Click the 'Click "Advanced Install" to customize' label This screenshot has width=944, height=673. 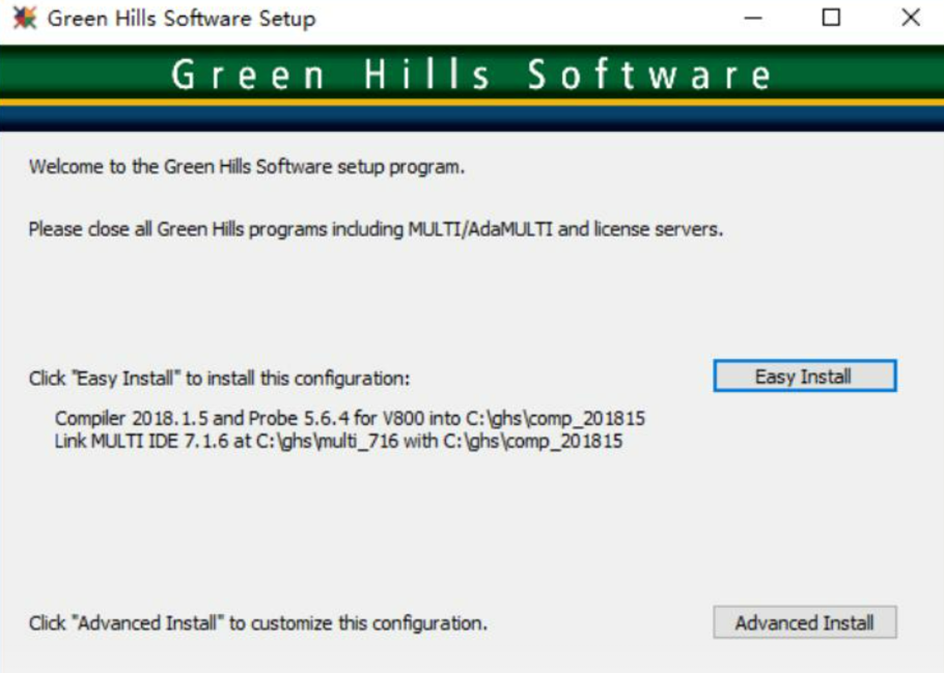click(x=258, y=623)
